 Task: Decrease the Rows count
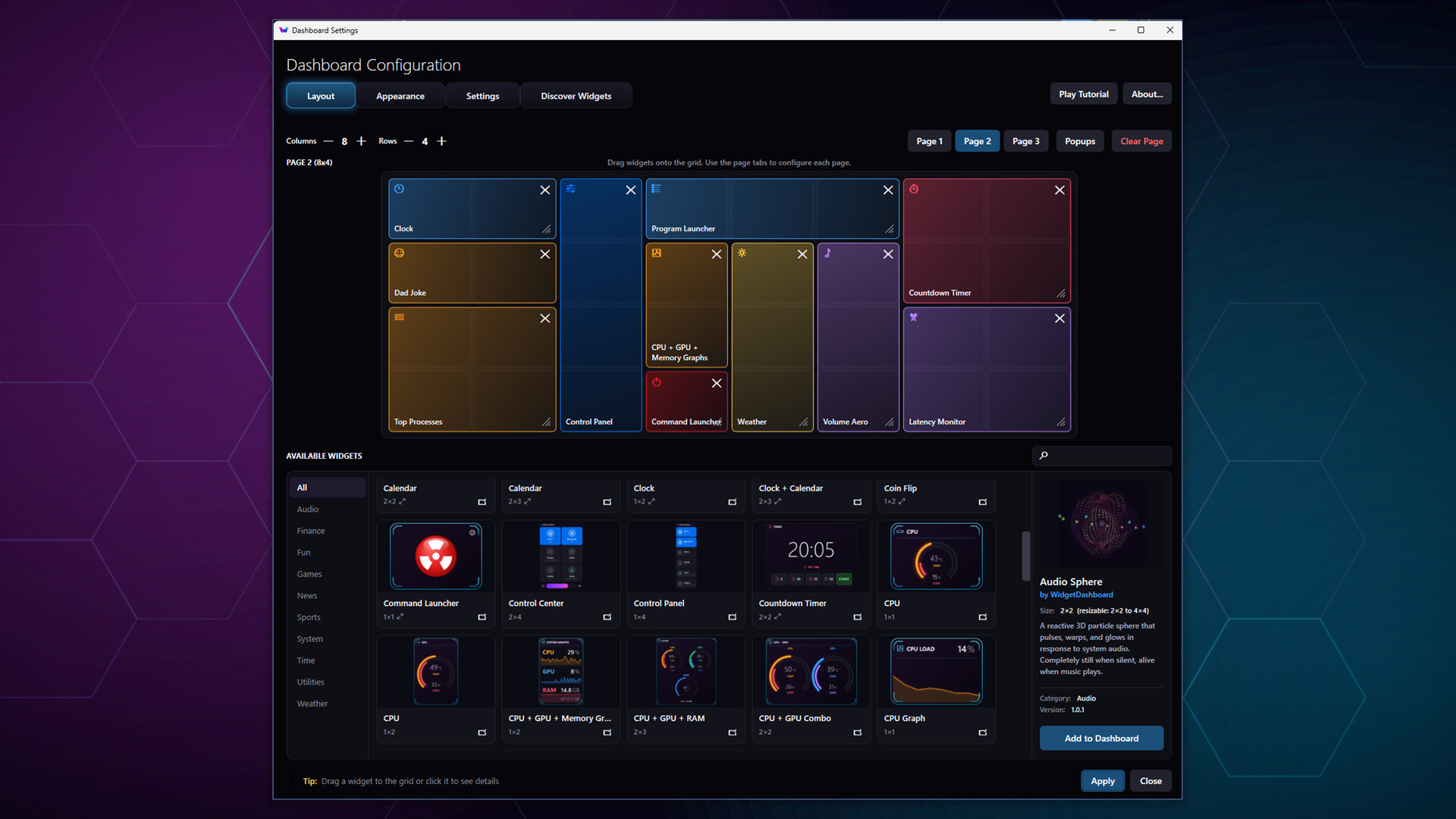pyautogui.click(x=409, y=141)
